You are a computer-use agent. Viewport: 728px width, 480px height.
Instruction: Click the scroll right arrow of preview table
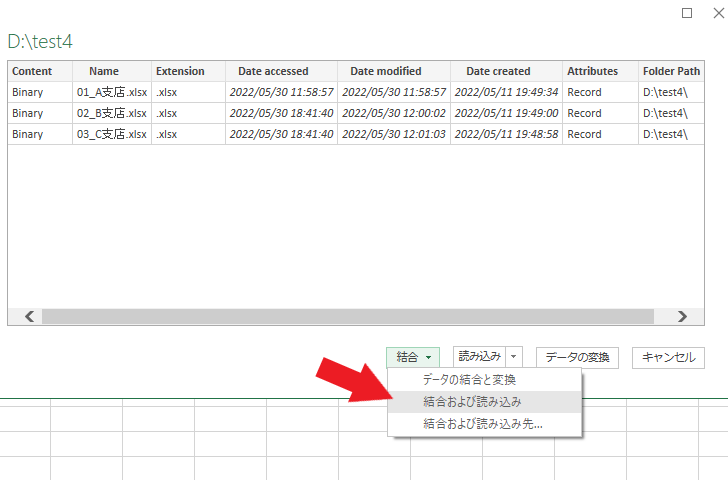682,317
